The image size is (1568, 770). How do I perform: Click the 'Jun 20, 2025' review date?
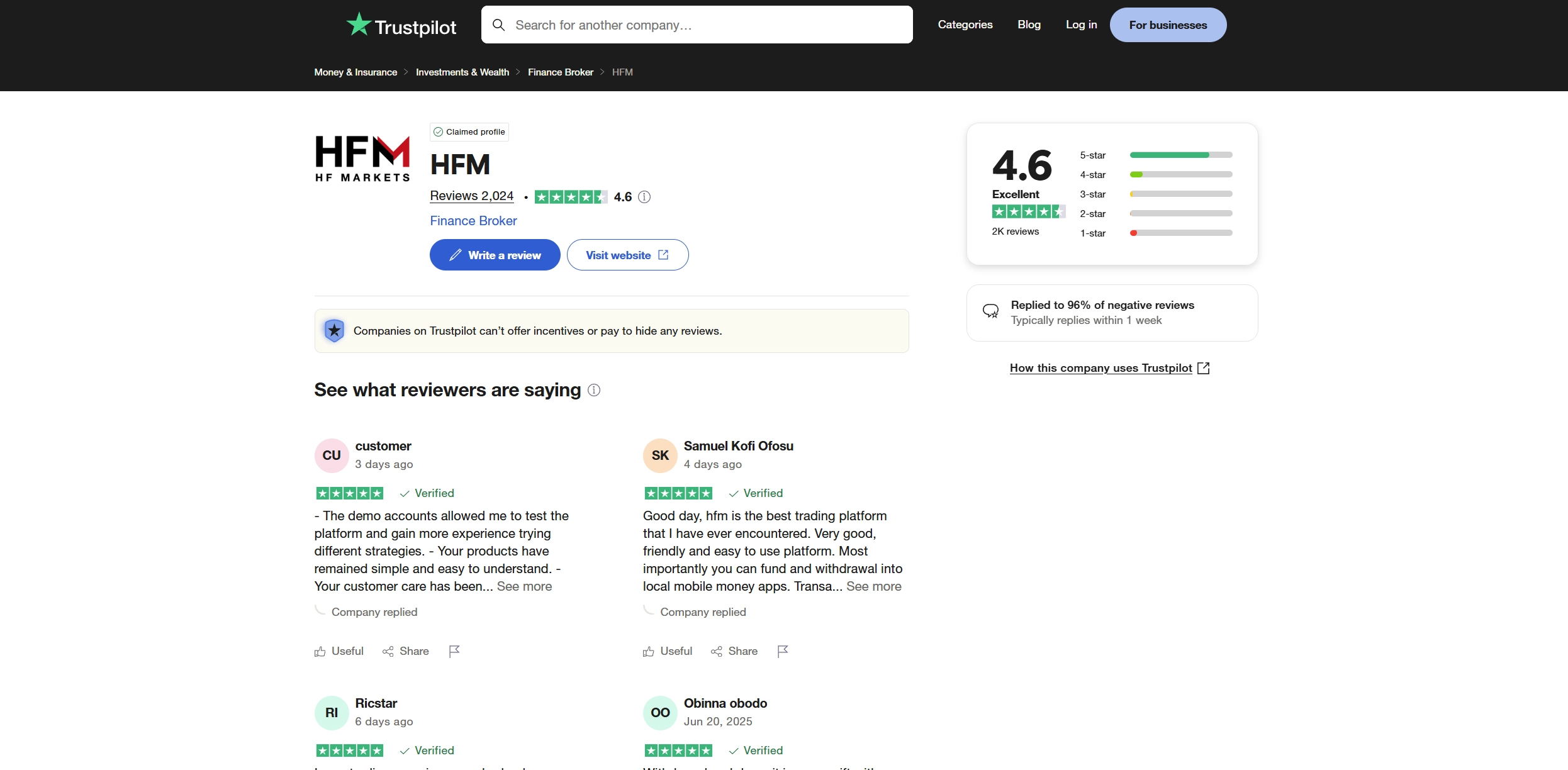pos(718,722)
